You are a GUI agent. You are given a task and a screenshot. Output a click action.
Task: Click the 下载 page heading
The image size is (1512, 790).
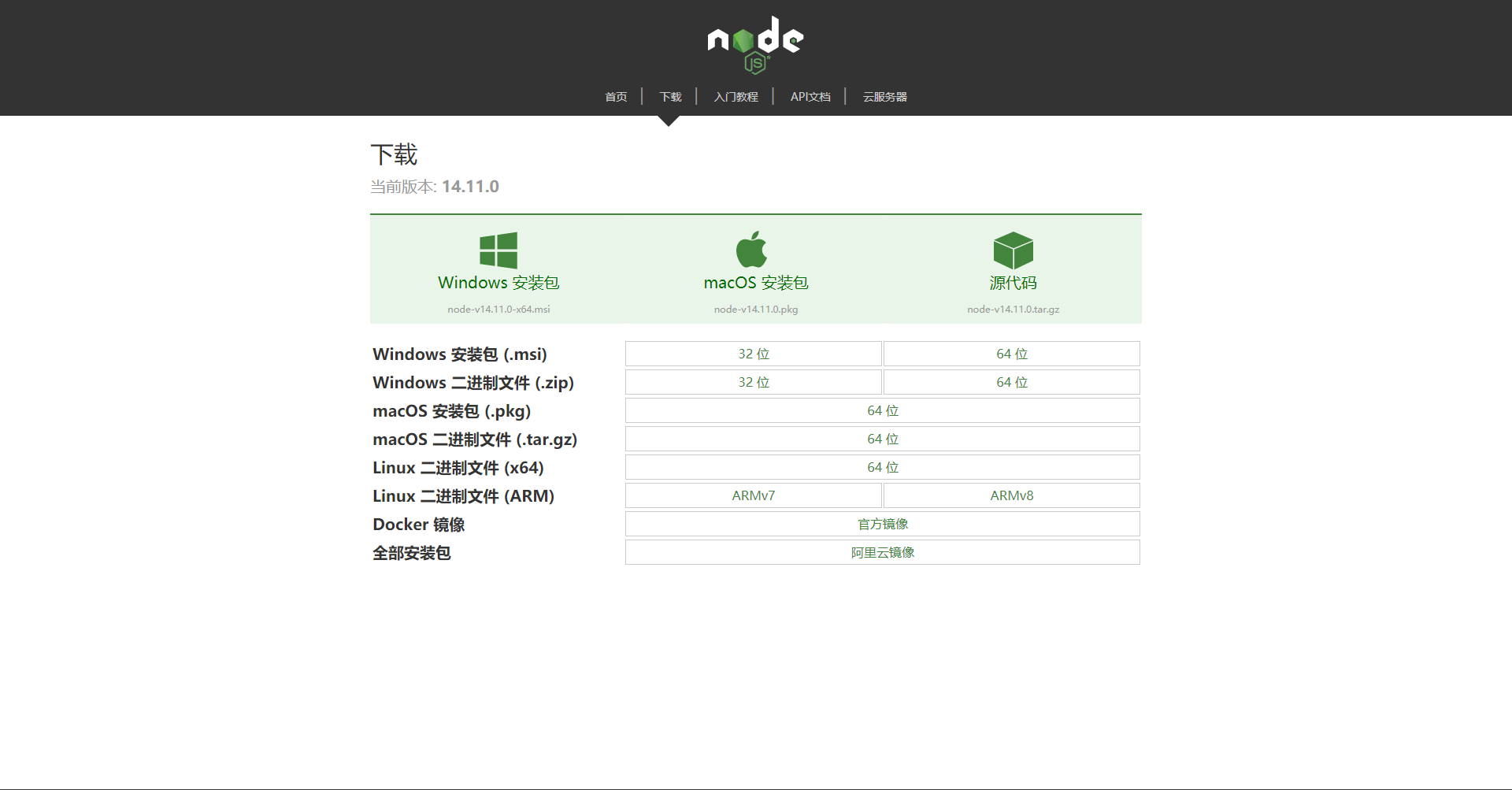tap(394, 154)
